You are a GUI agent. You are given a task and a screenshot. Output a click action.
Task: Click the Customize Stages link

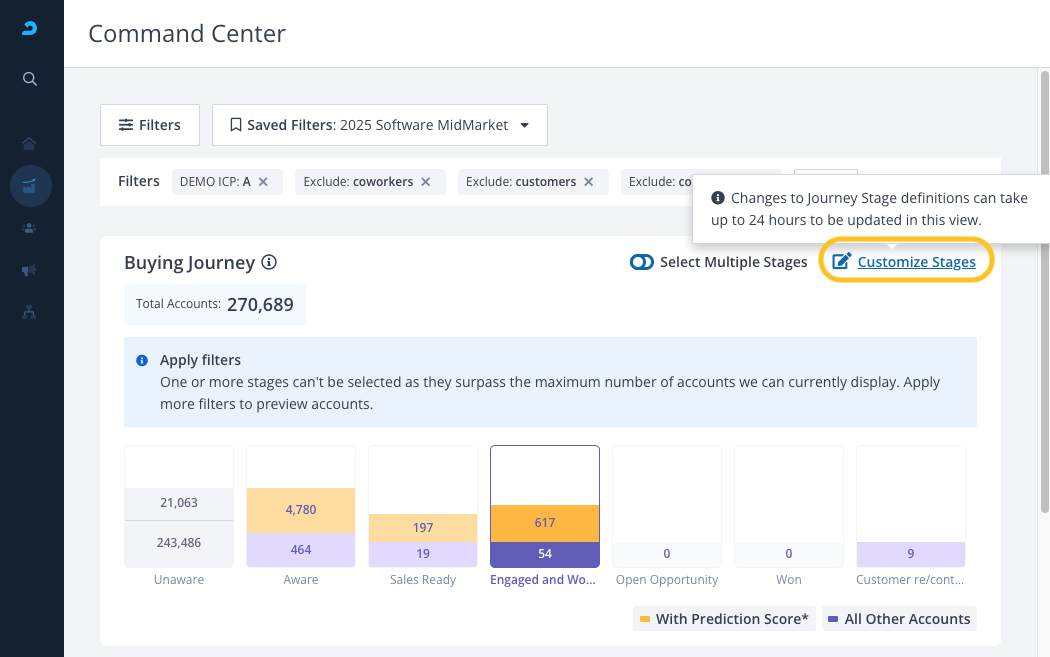916,262
